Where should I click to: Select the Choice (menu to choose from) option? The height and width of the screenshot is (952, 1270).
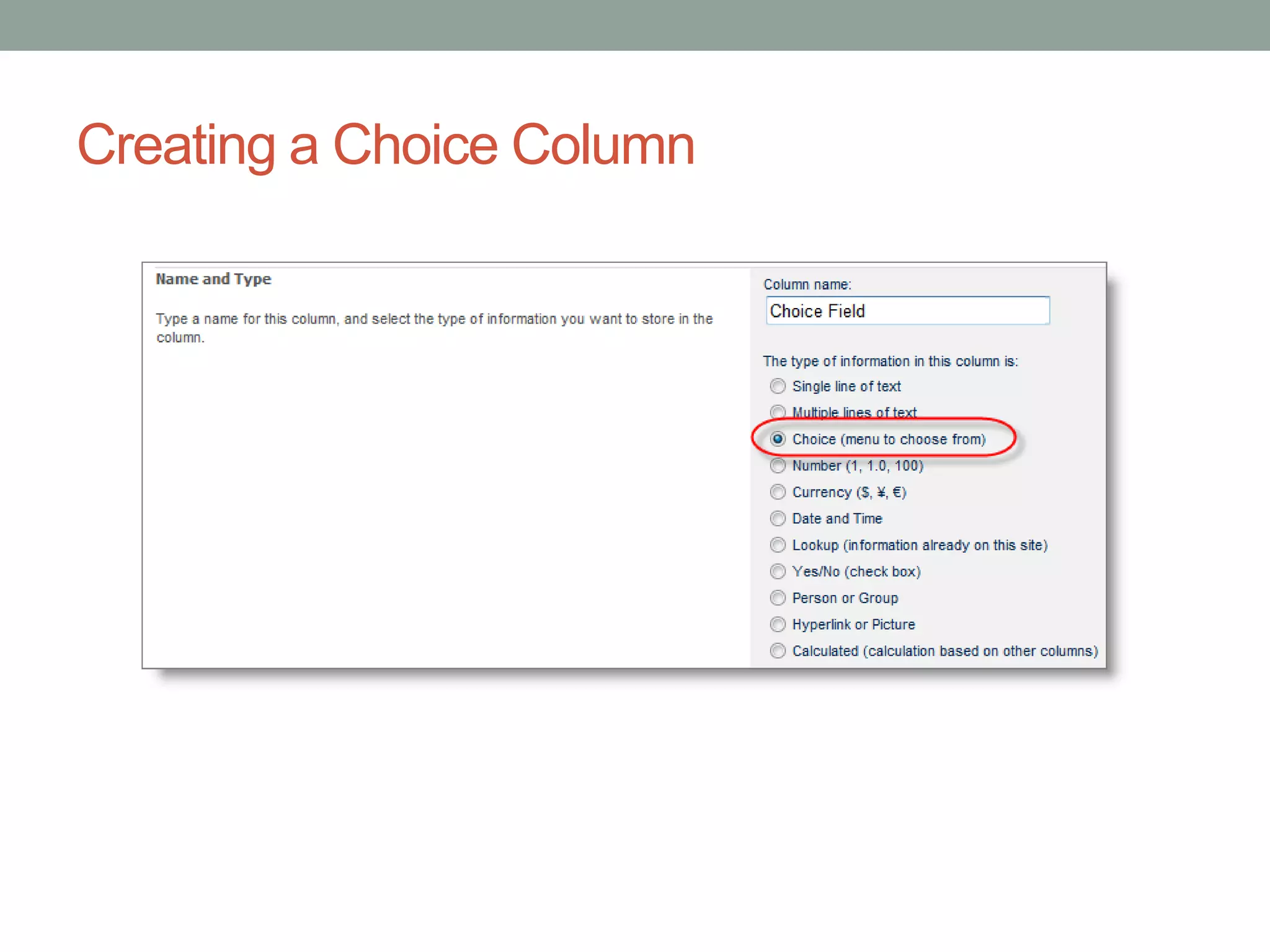coord(778,439)
